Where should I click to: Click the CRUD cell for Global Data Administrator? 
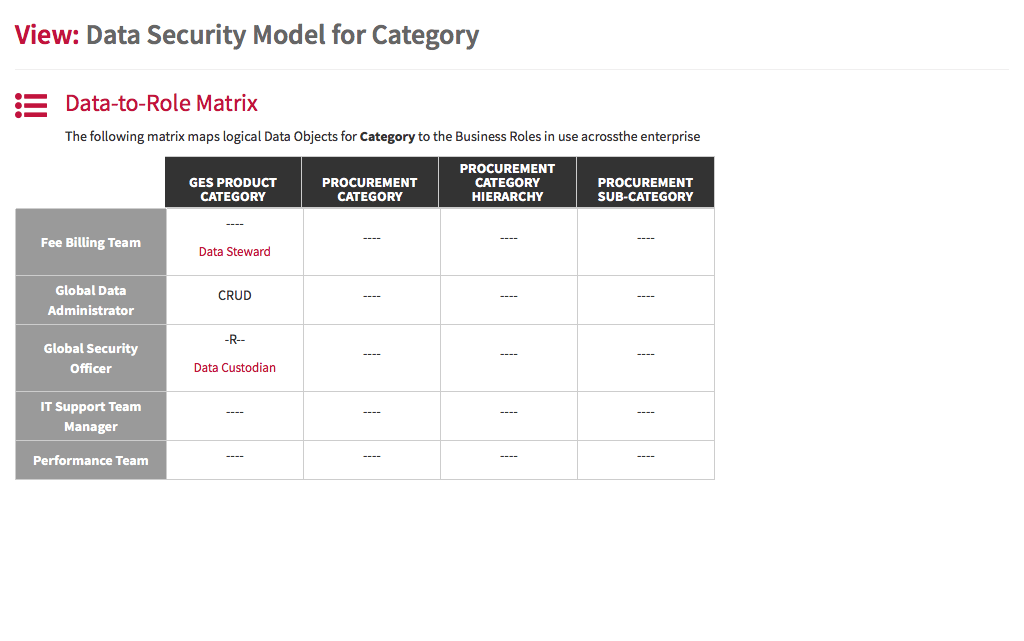[234, 296]
